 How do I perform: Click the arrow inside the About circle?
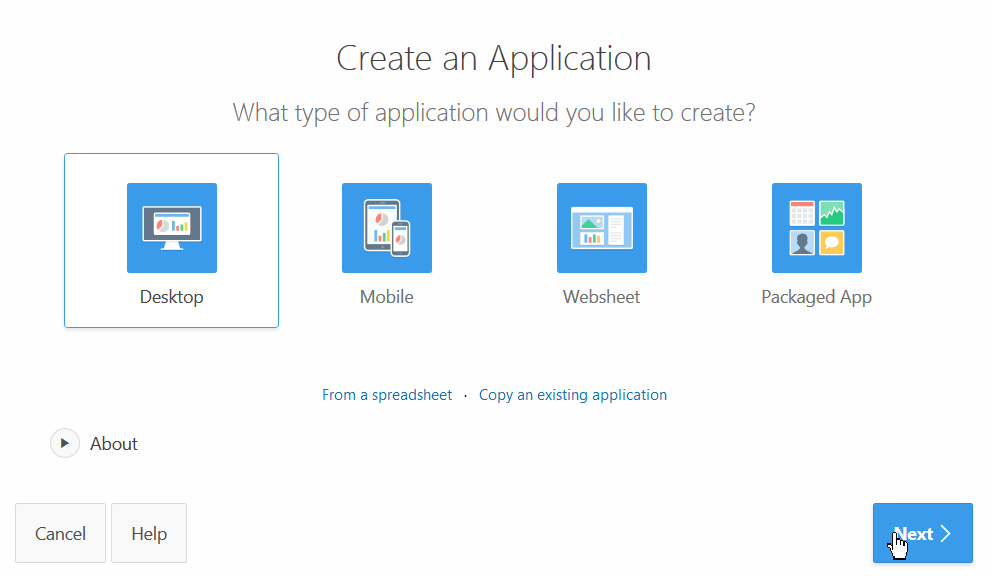65,443
